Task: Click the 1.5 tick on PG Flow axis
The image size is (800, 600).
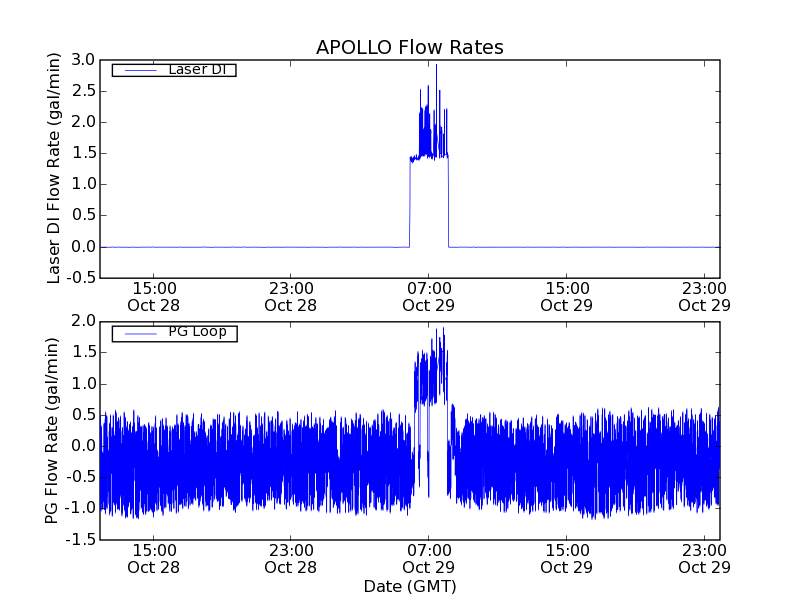Action: click(83, 352)
